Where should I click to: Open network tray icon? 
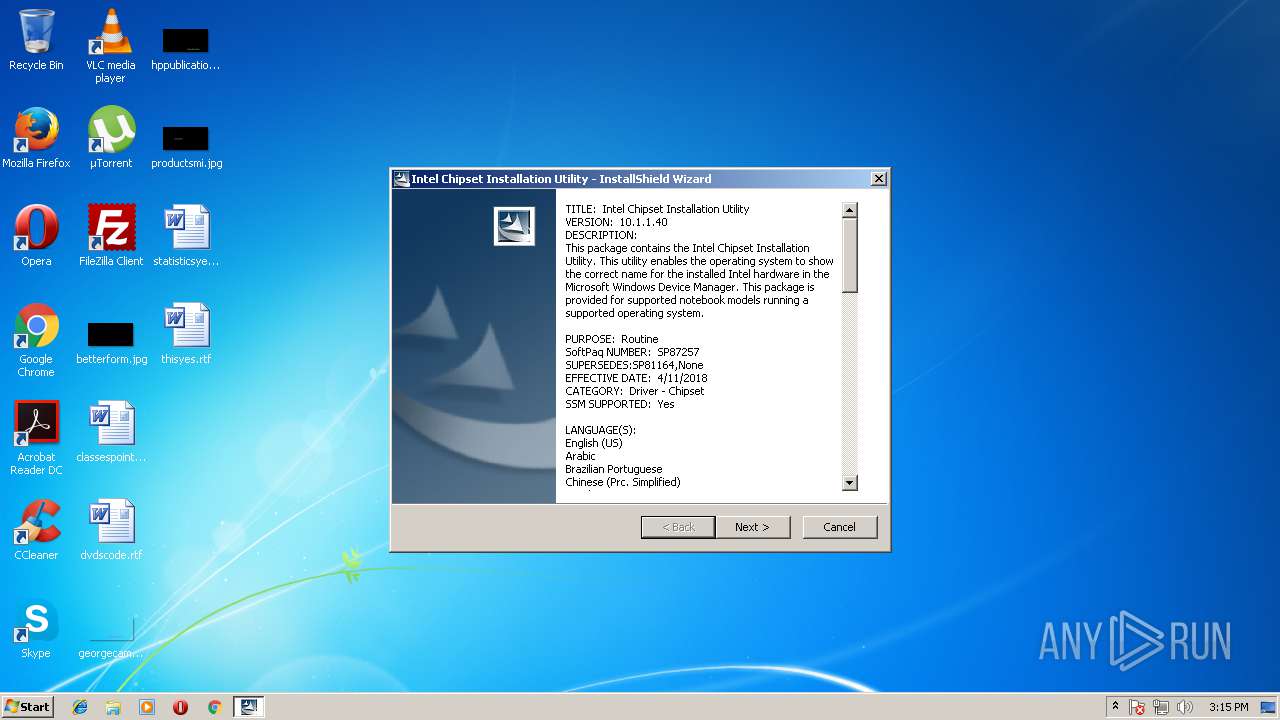click(x=1161, y=707)
